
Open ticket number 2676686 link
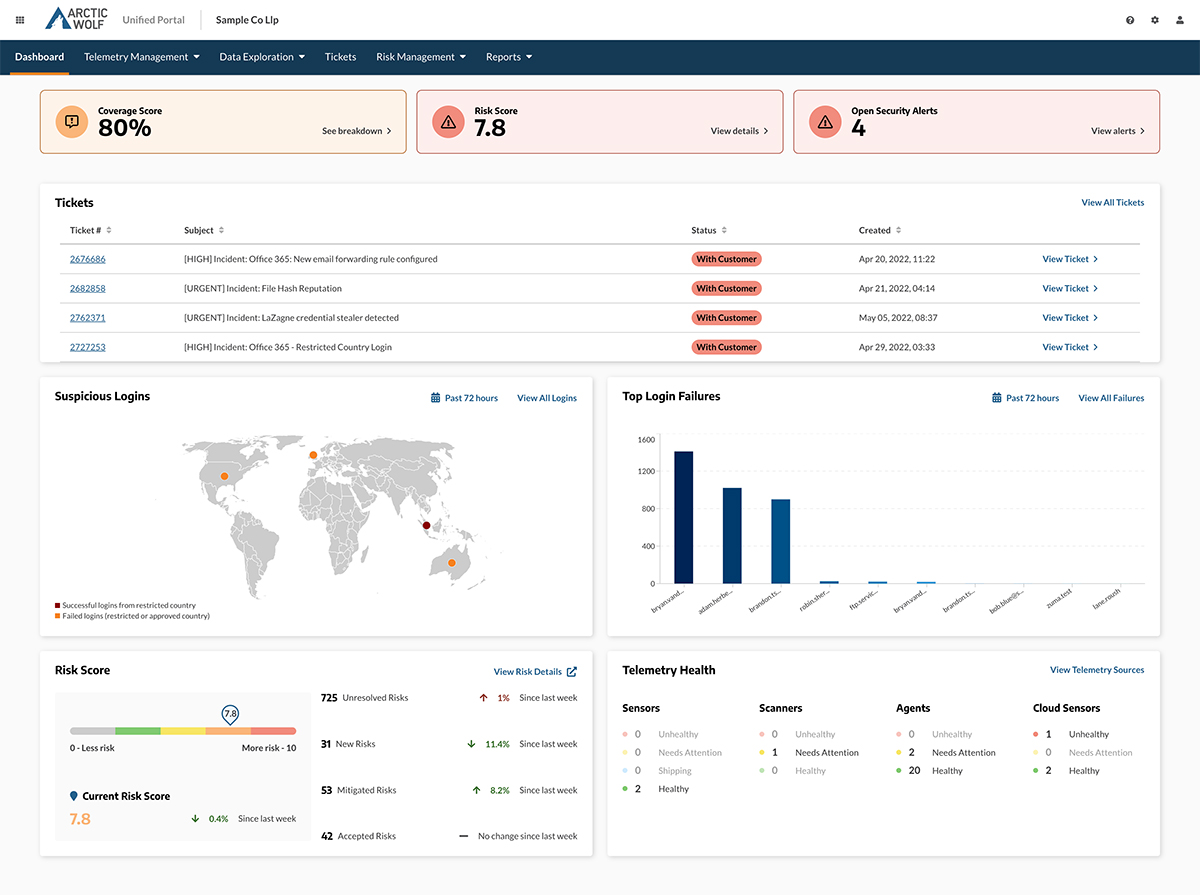[87, 259]
